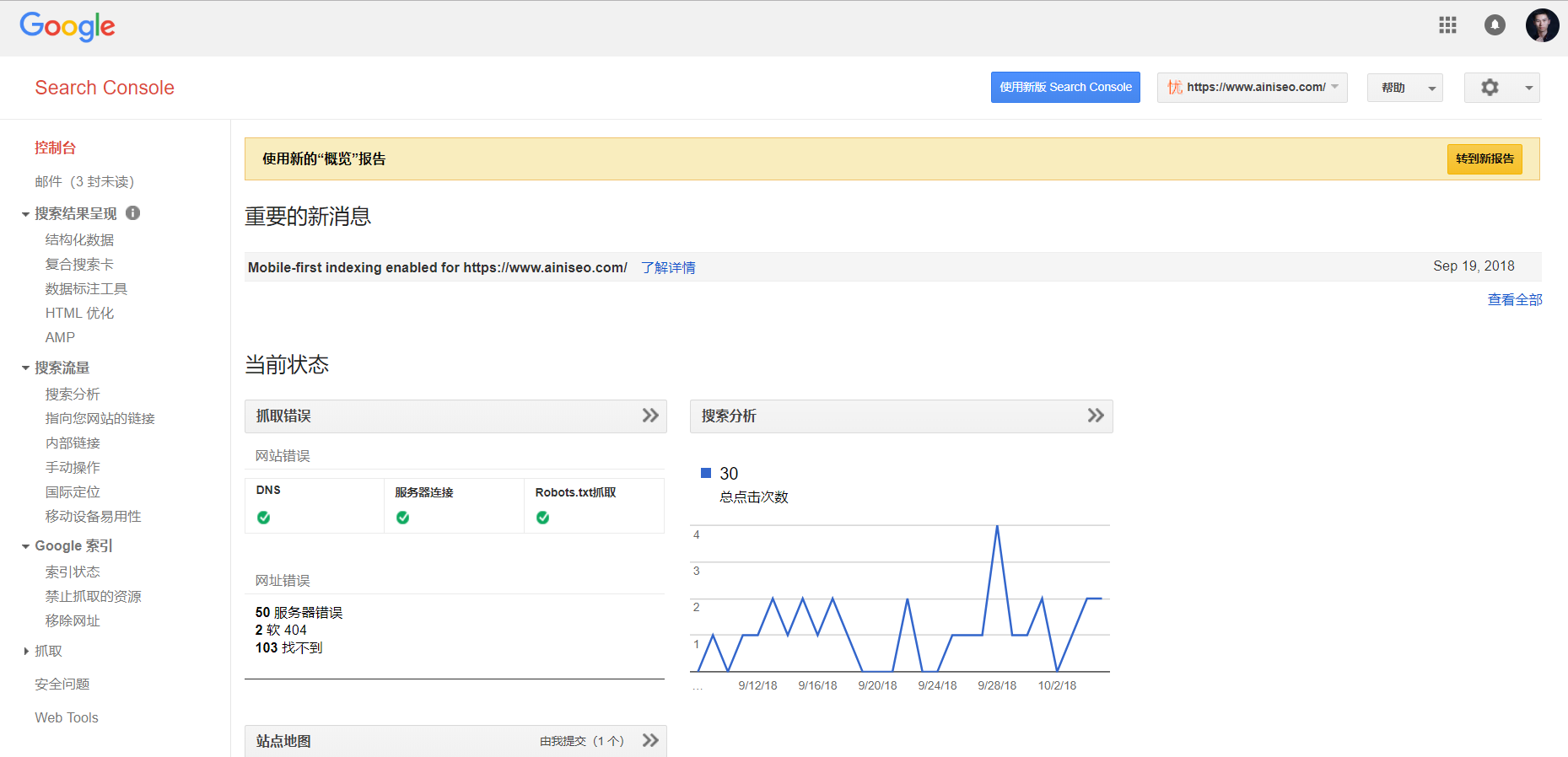Click the Mobile-first indexing message row

(892, 266)
